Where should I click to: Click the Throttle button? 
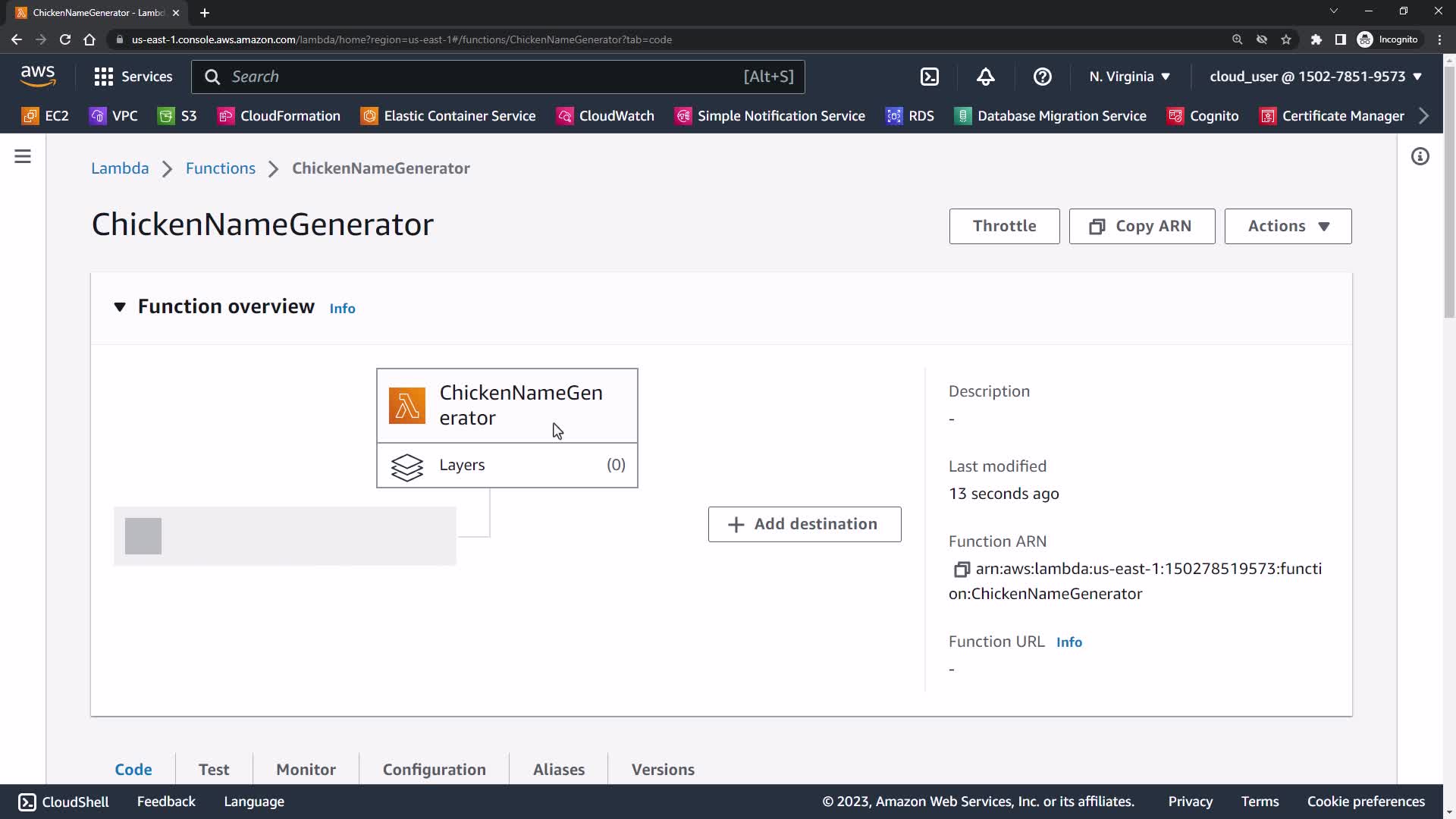point(1003,226)
